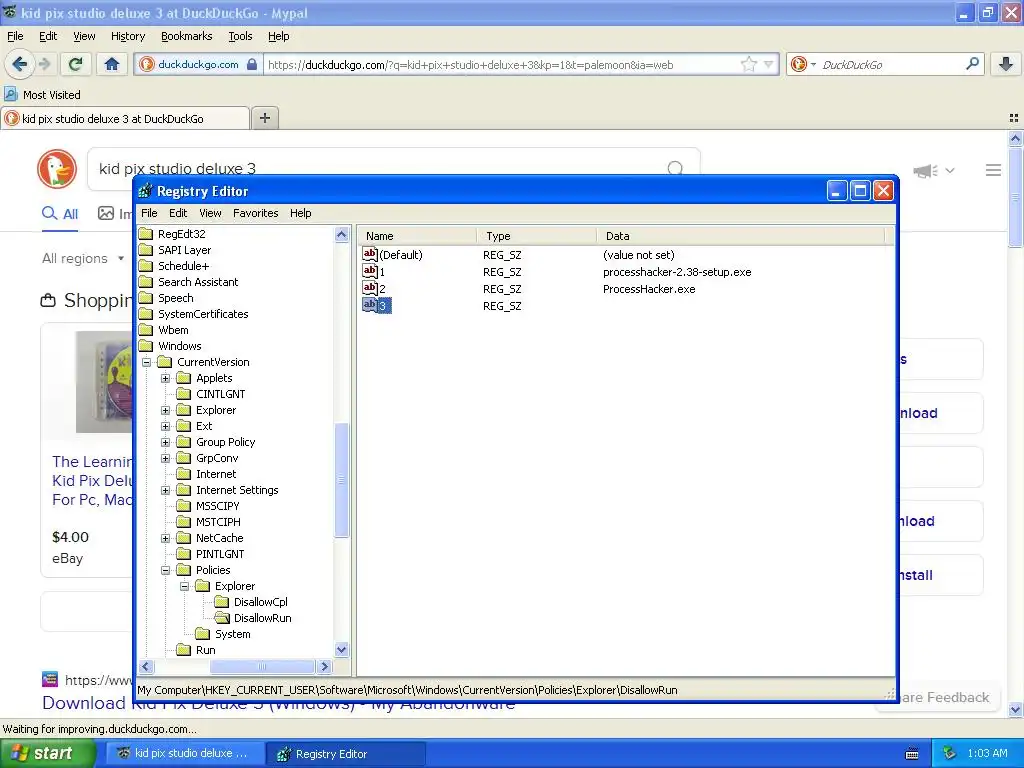Select the System key under Policies
Screen dimensions: 1024x768
pos(223,633)
